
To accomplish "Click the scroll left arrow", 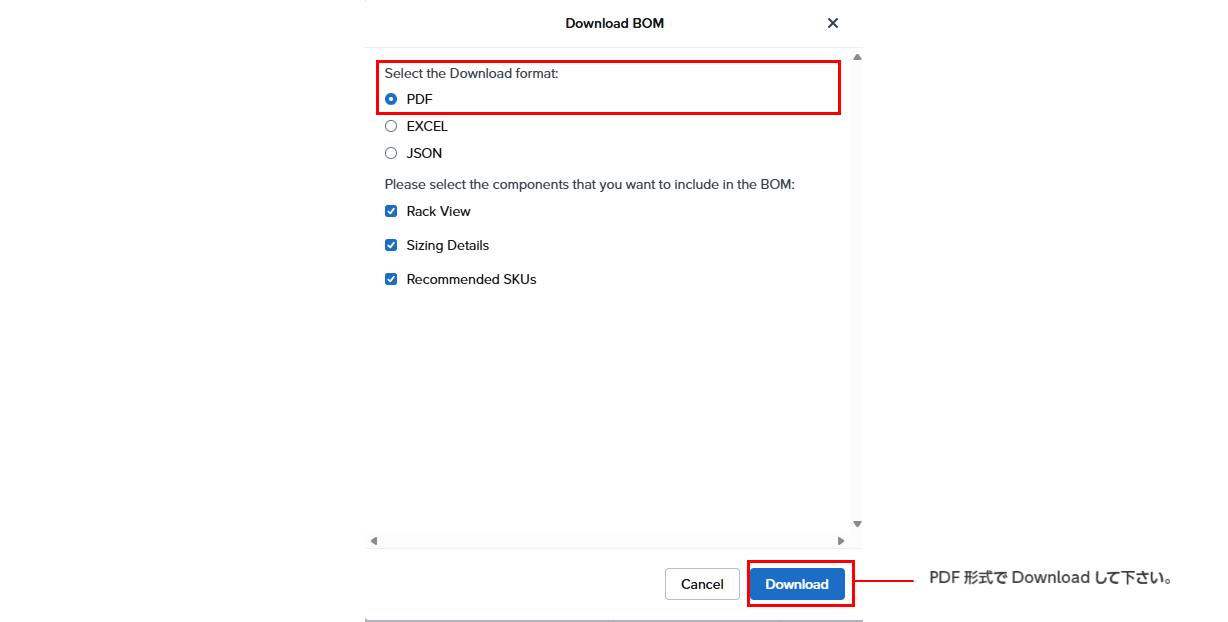I will click(x=374, y=541).
